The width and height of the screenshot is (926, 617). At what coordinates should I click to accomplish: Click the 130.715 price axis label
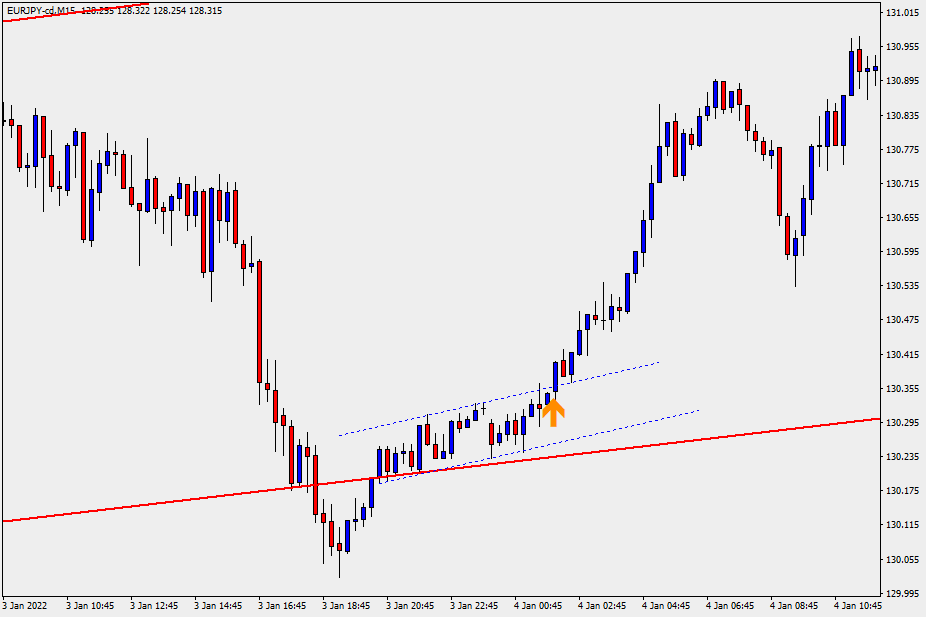pyautogui.click(x=903, y=184)
